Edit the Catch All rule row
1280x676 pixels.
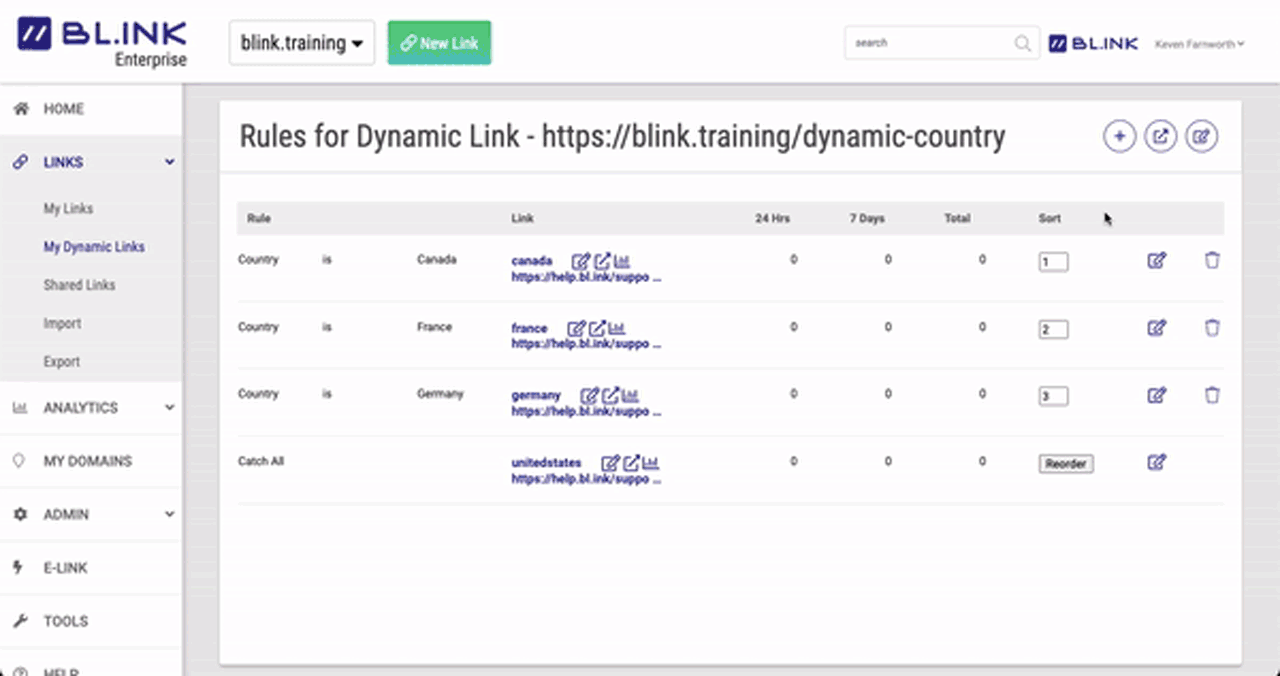[x=1157, y=462]
